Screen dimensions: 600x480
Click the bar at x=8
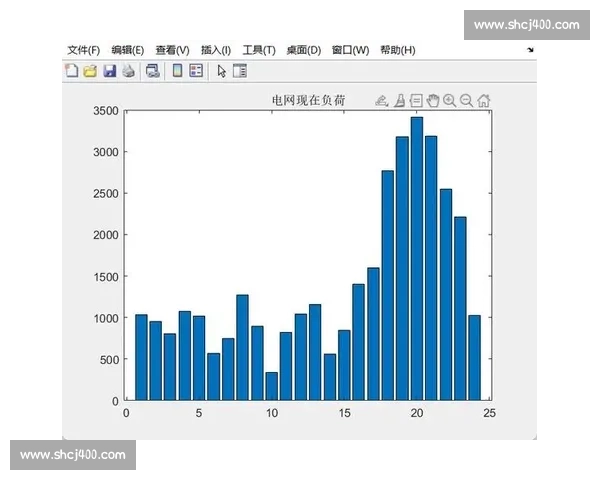[x=243, y=348]
